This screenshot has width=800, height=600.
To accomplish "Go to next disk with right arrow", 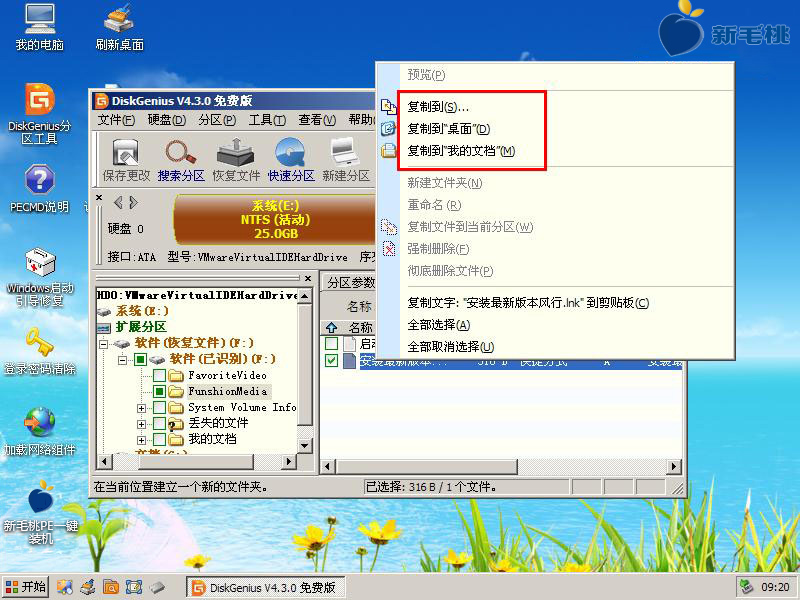I will click(134, 203).
